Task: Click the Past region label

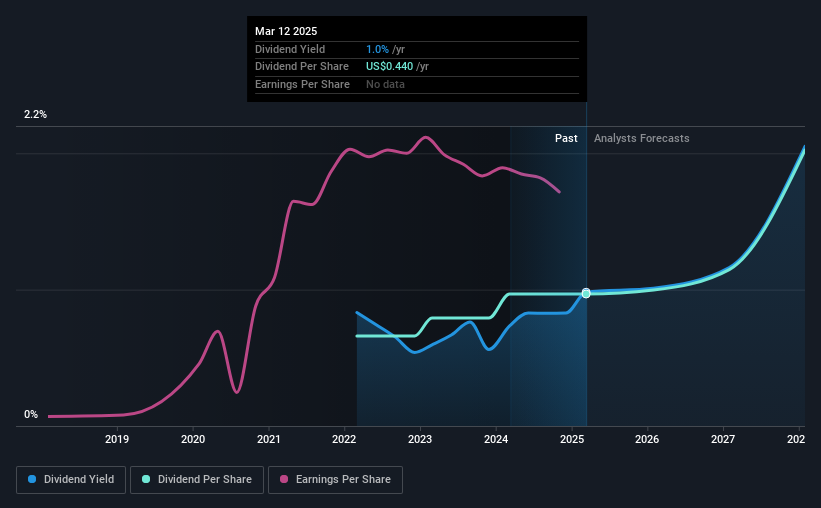Action: 566,138
